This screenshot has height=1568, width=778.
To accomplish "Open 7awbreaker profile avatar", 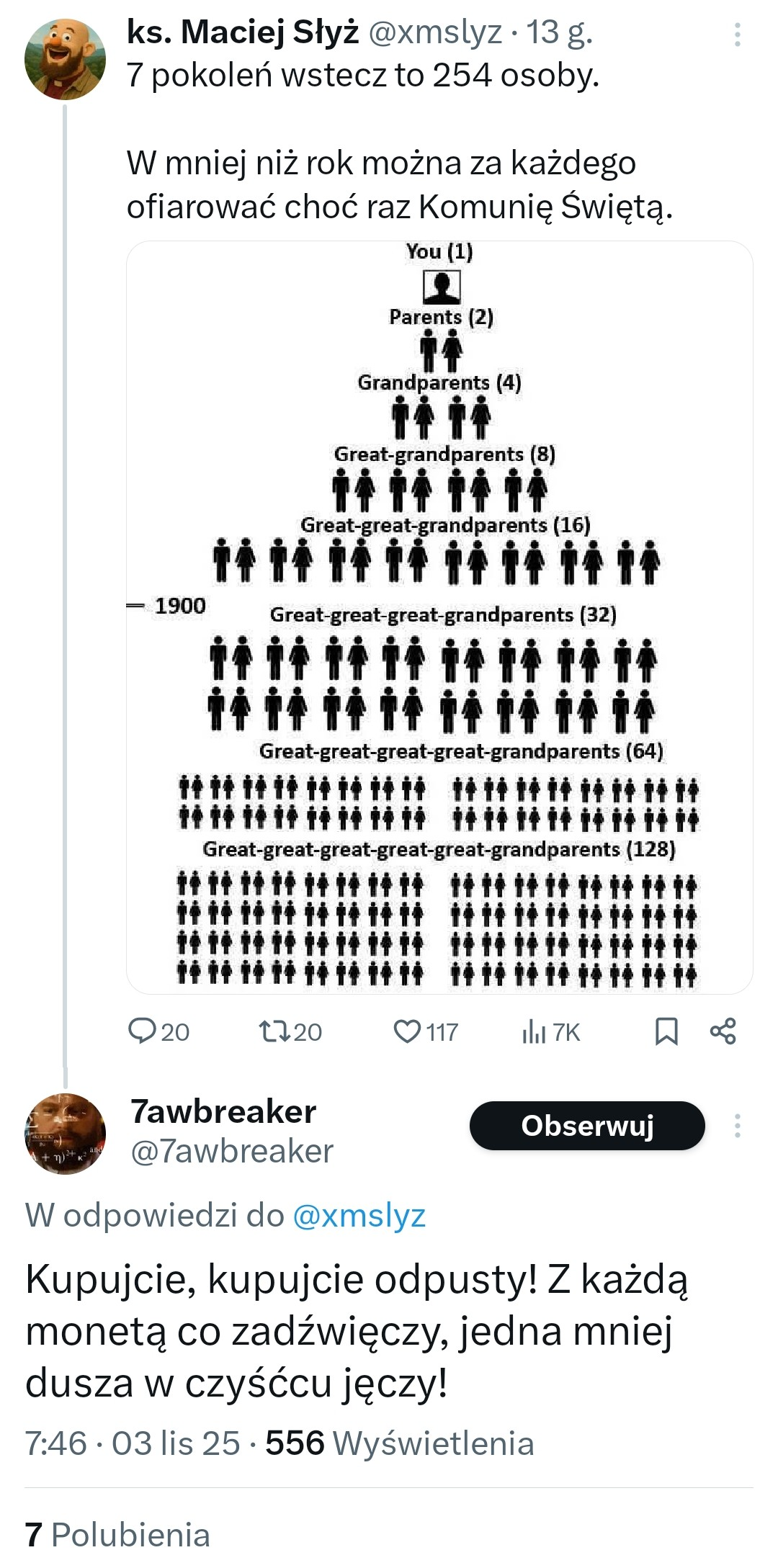I will pyautogui.click(x=65, y=1134).
